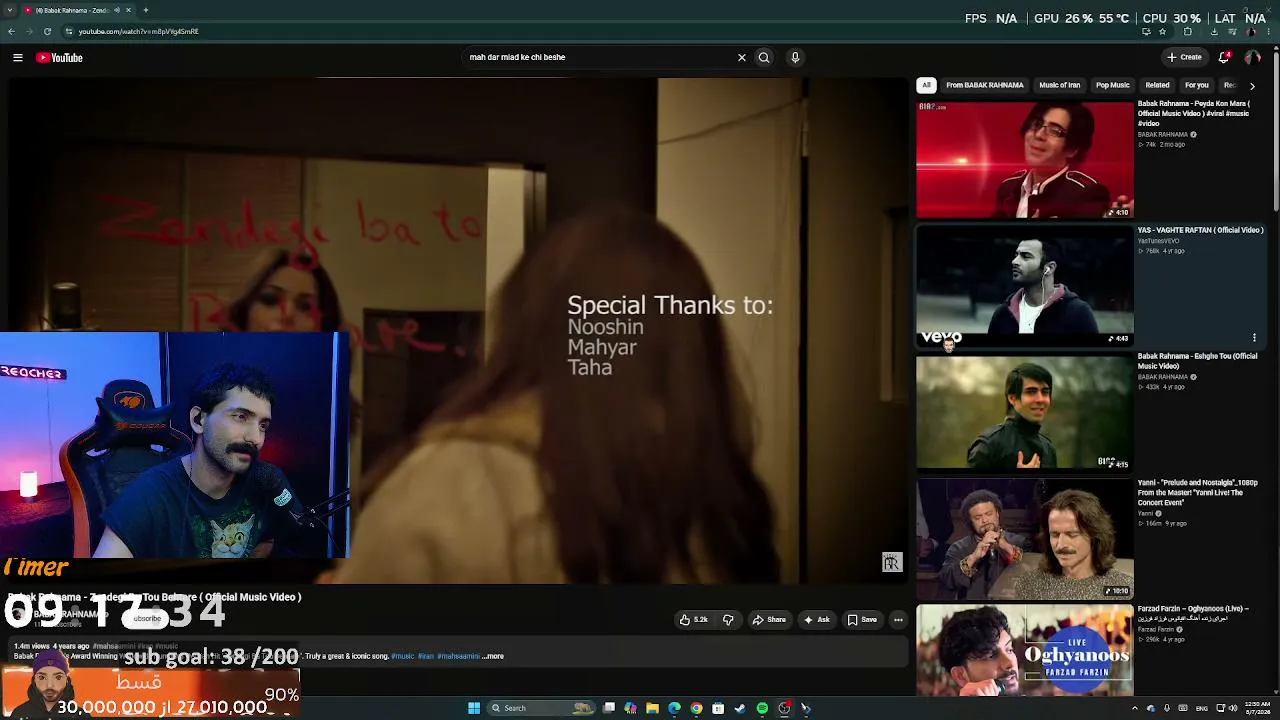Open the Yanni Prelude and Nostalgia thumbnail
Screen dimensions: 1280x720
click(x=1025, y=538)
